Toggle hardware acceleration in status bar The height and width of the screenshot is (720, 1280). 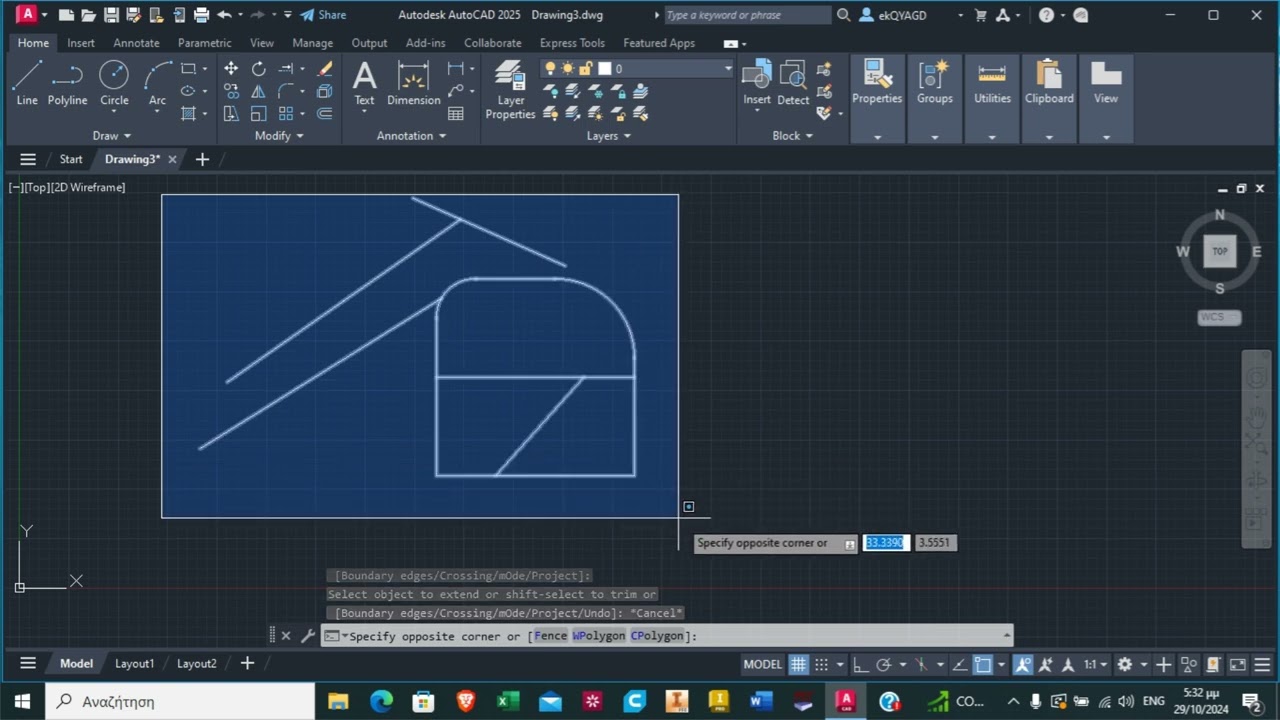(1213, 664)
